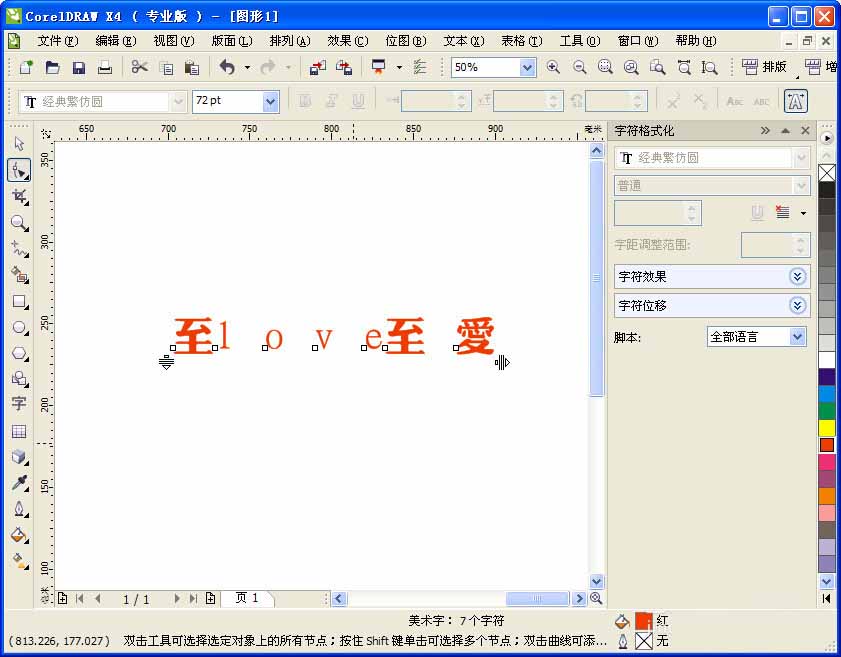The height and width of the screenshot is (657, 841).
Task: Select the Basic Shapes tool
Action: 19,379
